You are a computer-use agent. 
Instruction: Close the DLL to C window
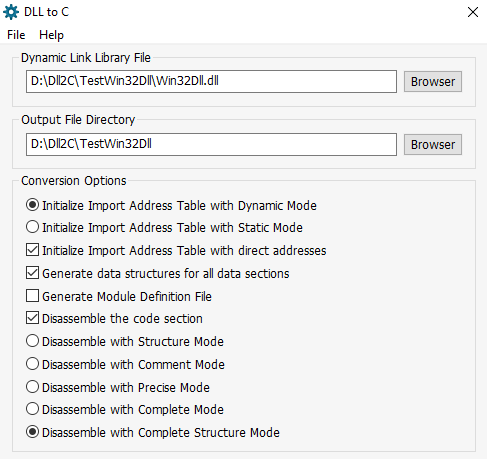pos(473,12)
